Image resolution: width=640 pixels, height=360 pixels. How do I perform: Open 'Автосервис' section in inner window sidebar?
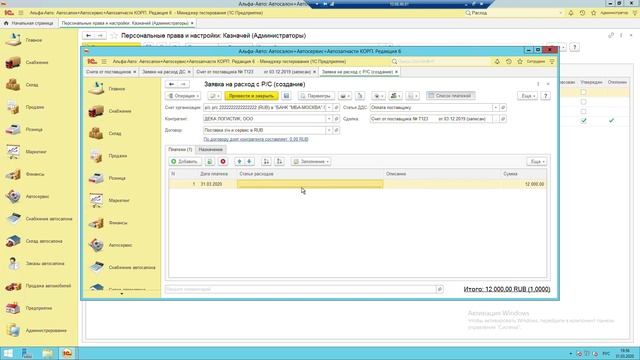coord(120,245)
